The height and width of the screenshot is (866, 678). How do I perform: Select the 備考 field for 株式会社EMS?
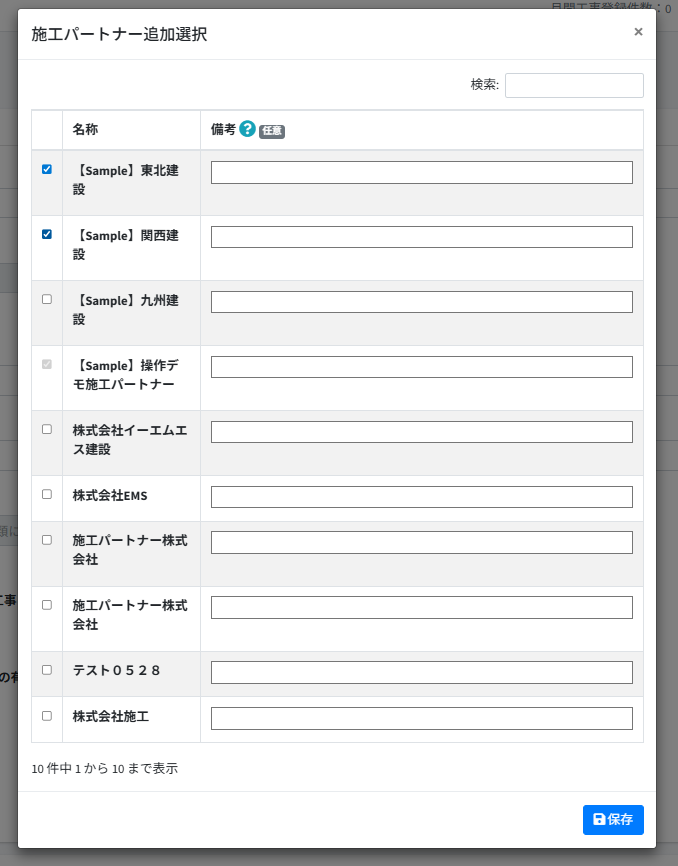click(x=421, y=497)
